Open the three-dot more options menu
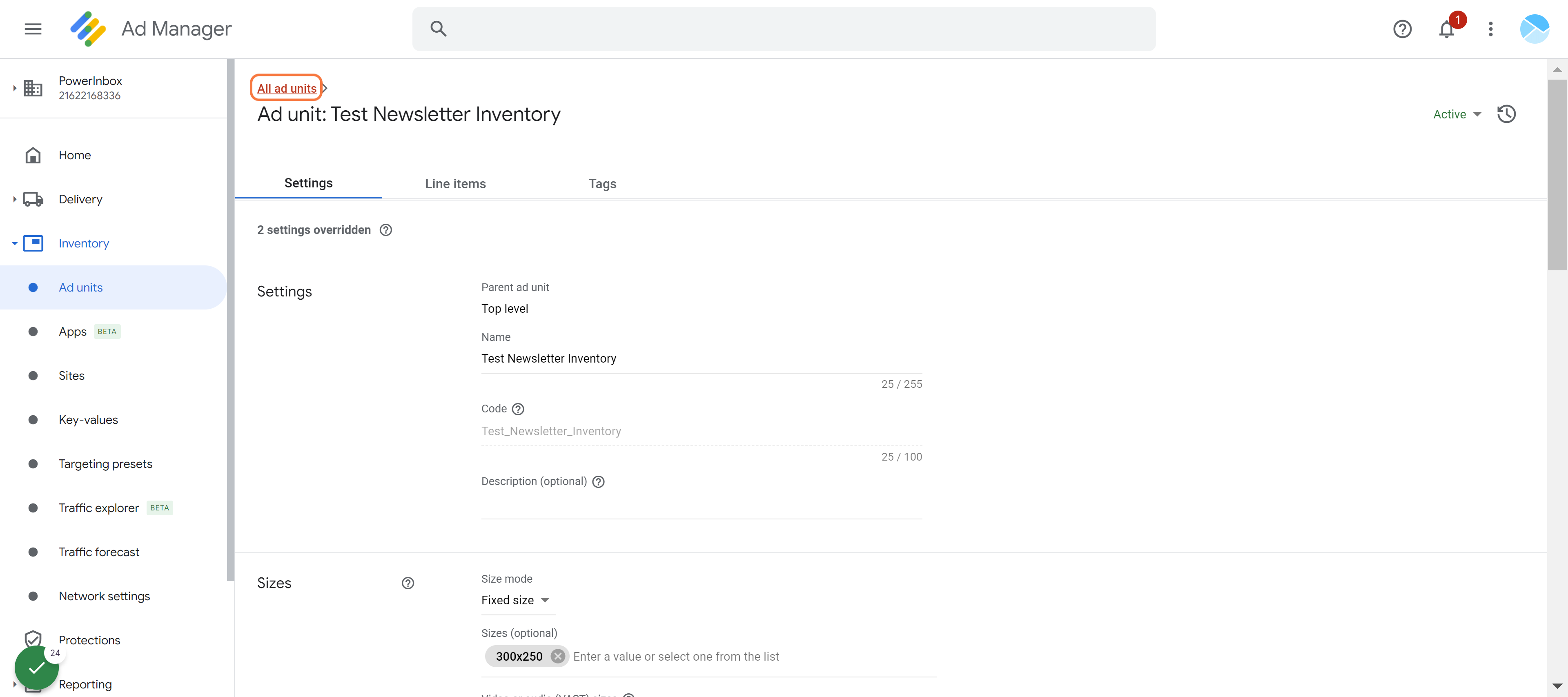Image resolution: width=1568 pixels, height=697 pixels. coord(1490,29)
